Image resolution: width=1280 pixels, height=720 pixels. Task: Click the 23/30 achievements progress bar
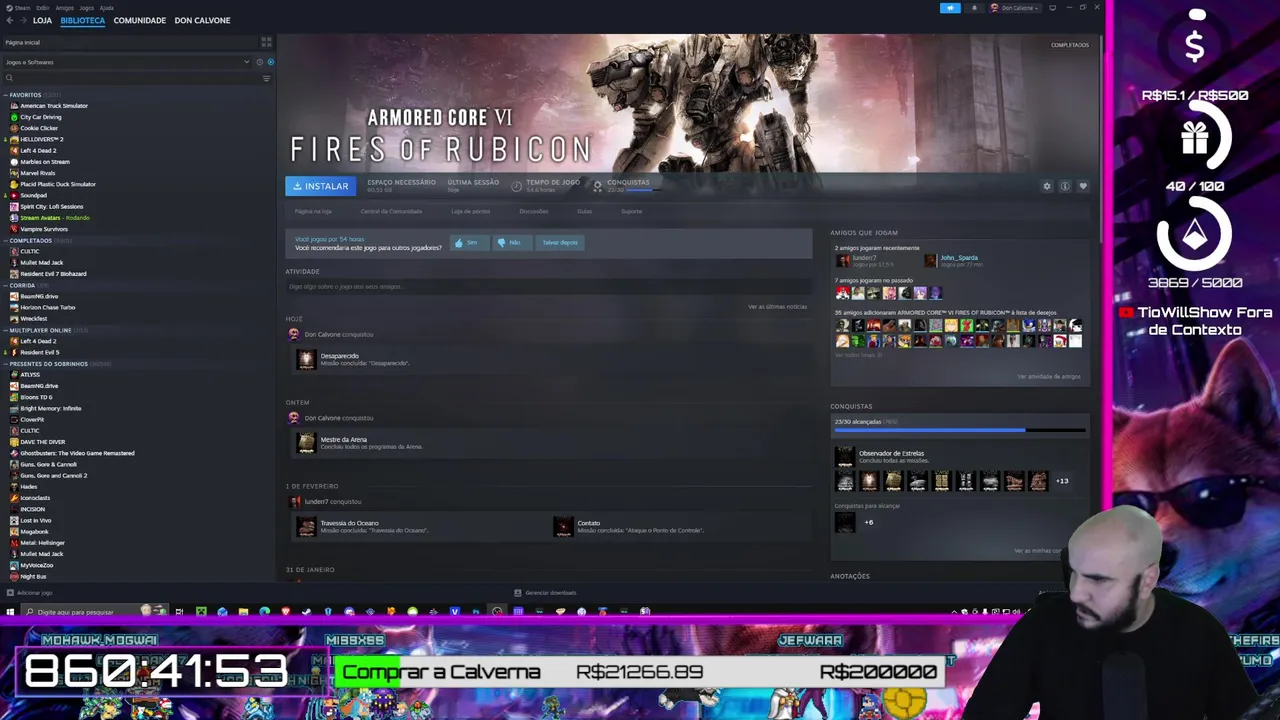[959, 430]
